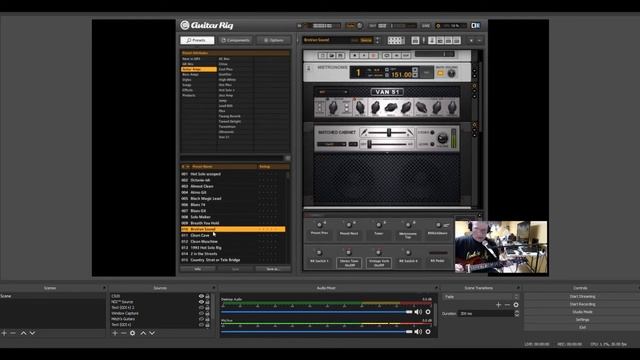
Task: Adjust Matched Cabinet volume knob
Action: click(x=442, y=139)
